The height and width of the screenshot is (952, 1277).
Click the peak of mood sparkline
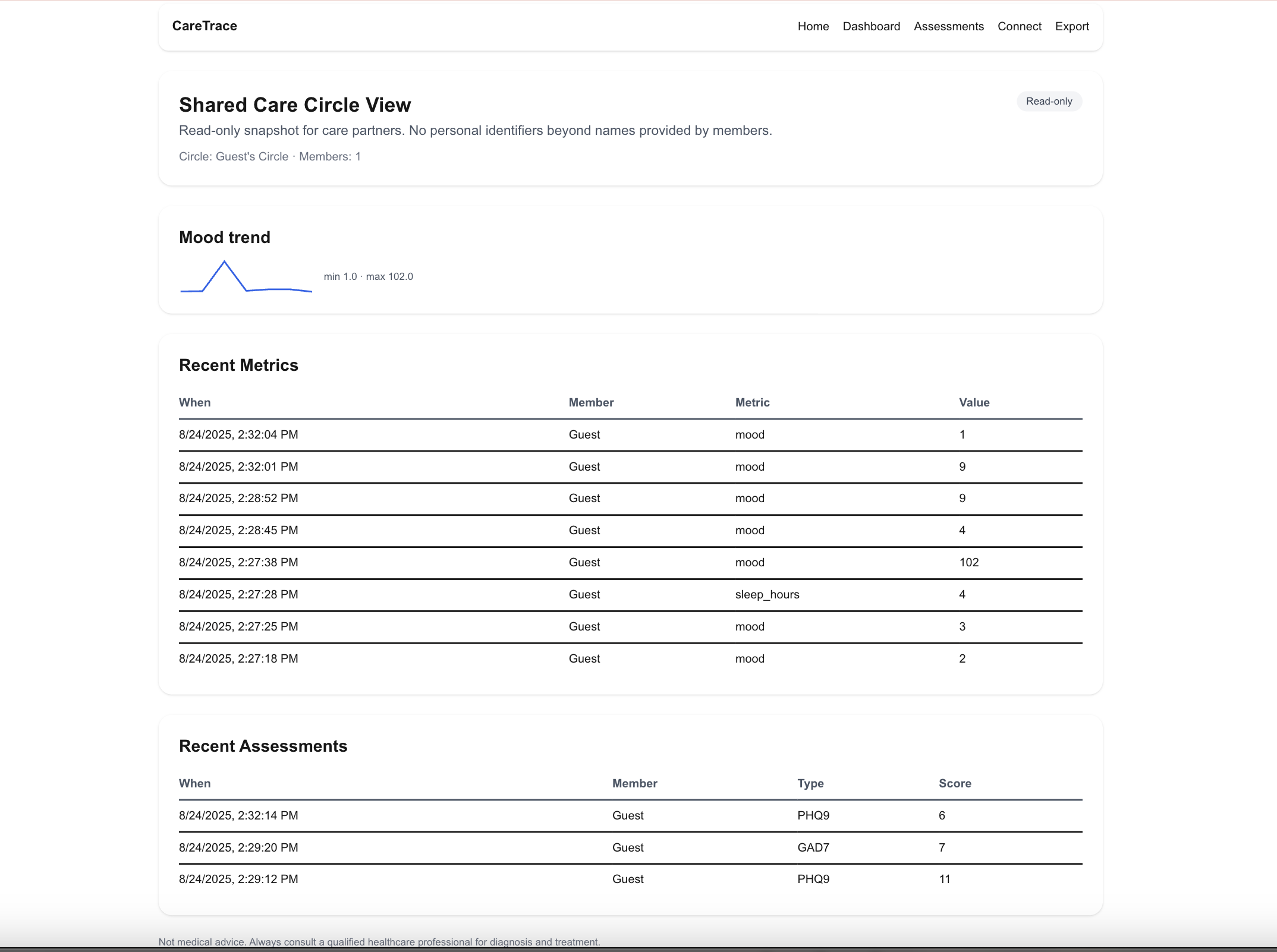[224, 262]
